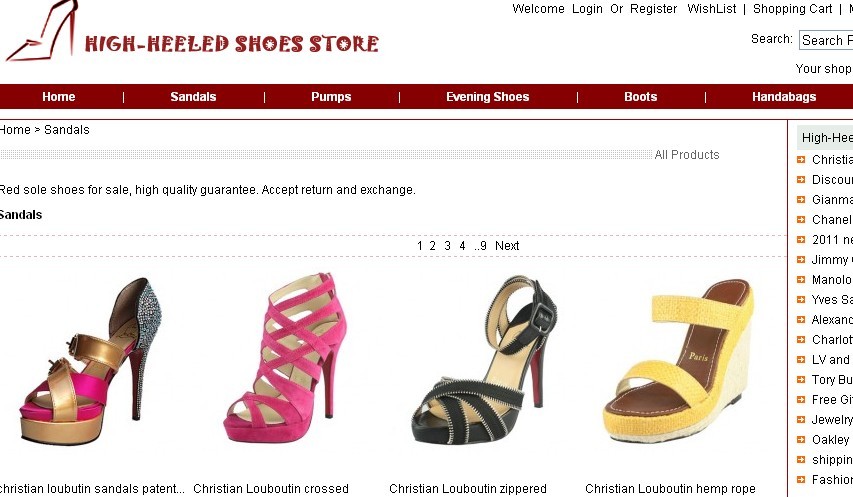The height and width of the screenshot is (497, 853).
Task: Click the orange arrow icon beside Oakley
Action: point(801,439)
